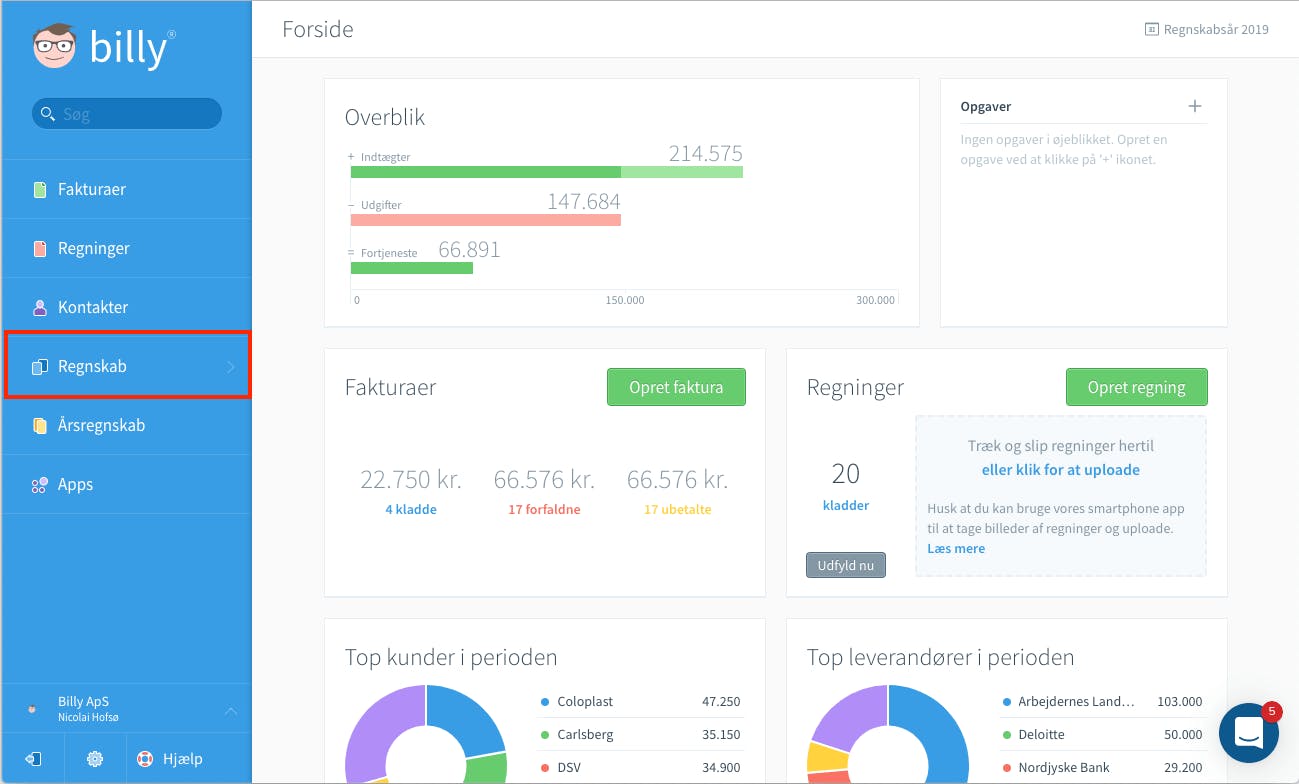The width and height of the screenshot is (1299, 784).
Task: Open the chat bubble widget
Action: (1249, 733)
